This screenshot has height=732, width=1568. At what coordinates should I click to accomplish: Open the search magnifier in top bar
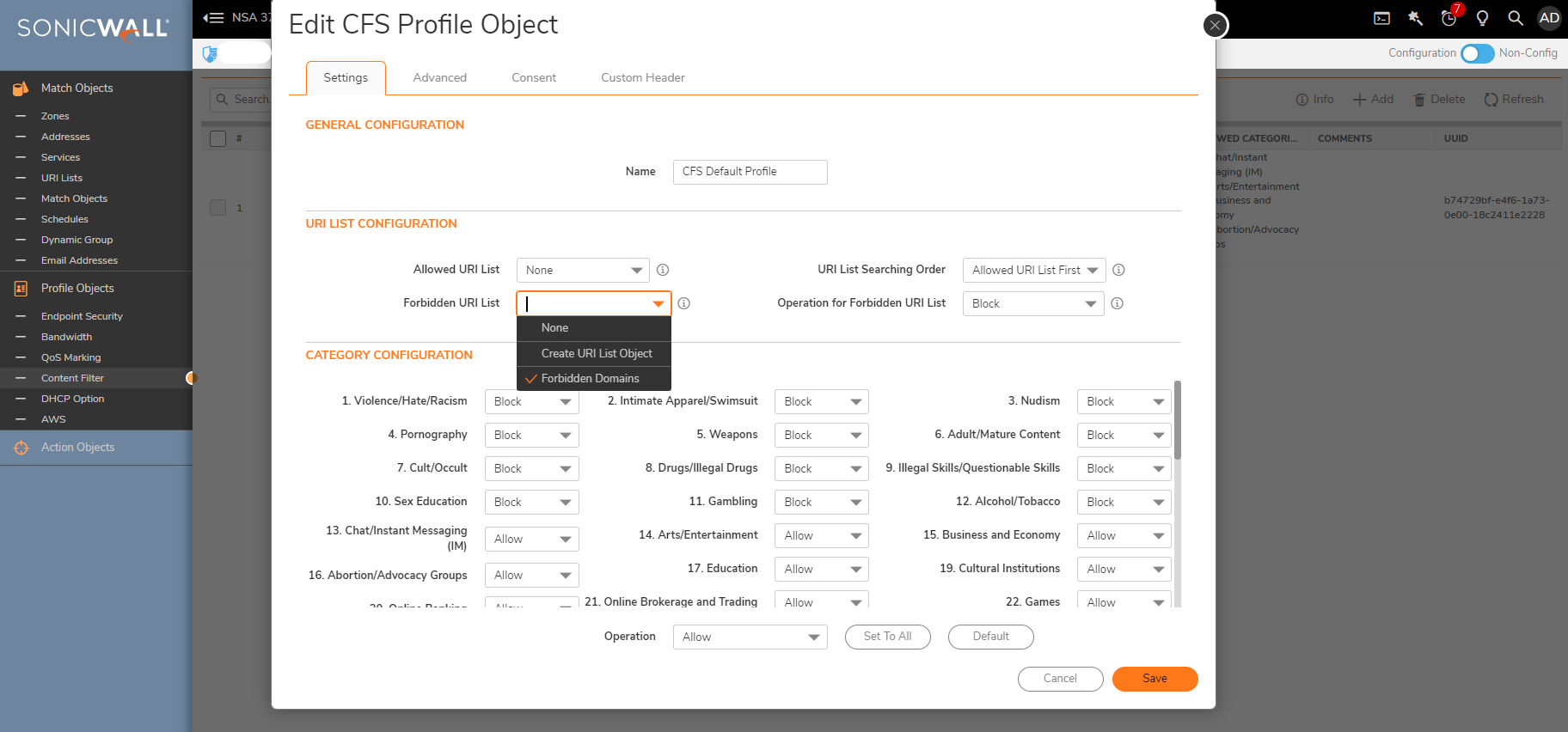point(1516,18)
